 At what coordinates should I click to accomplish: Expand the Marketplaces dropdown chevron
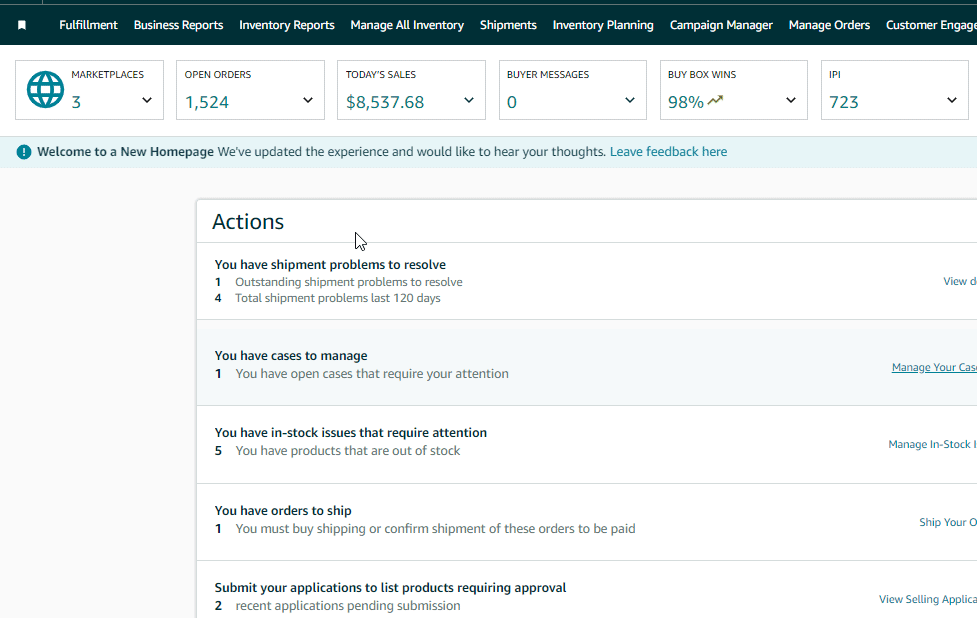coord(147,100)
